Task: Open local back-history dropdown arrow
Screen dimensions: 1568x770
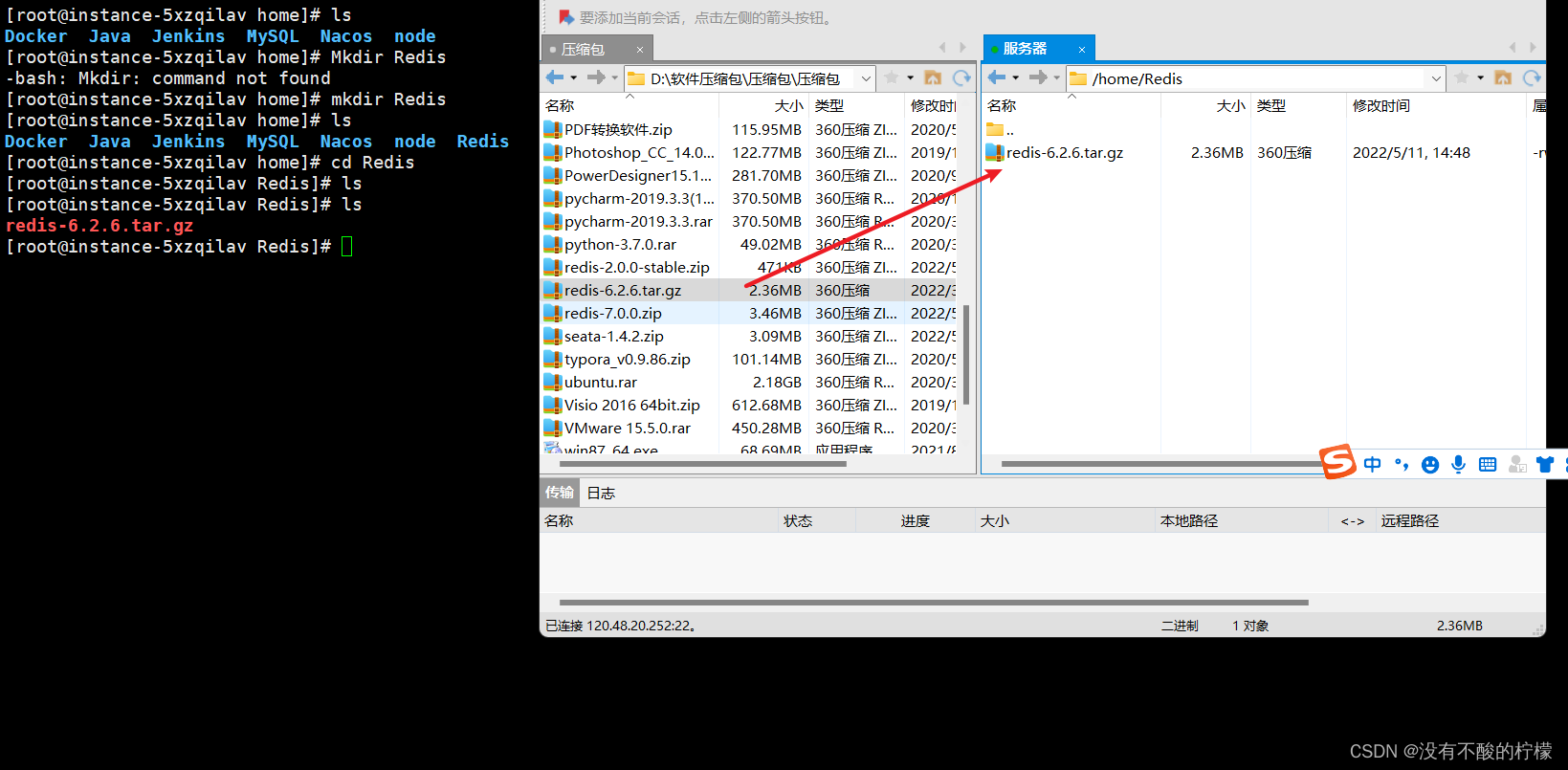Action: 574,78
